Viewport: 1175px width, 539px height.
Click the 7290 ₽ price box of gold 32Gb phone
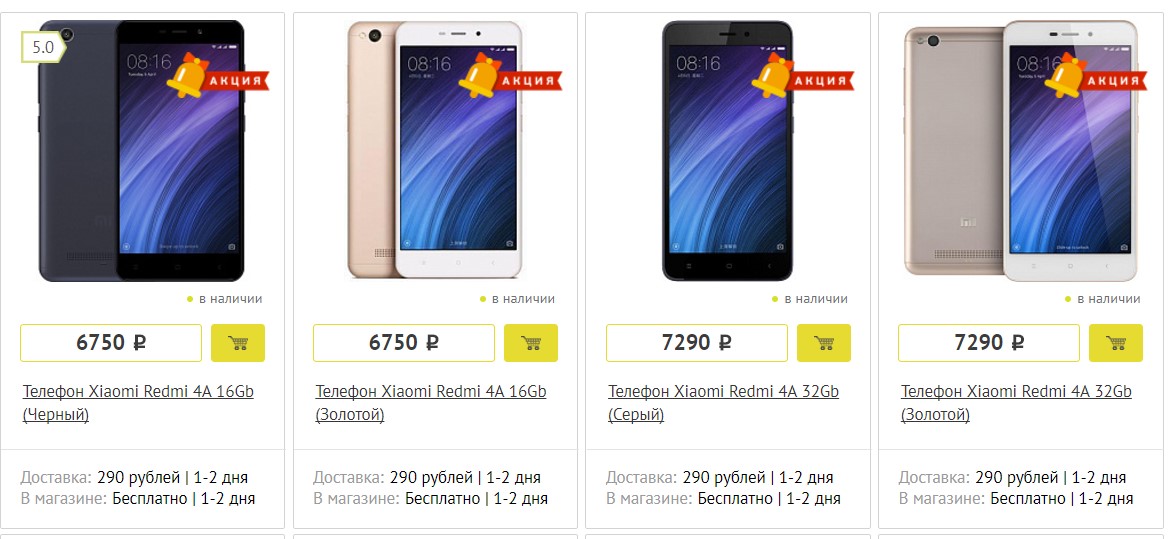[x=989, y=343]
